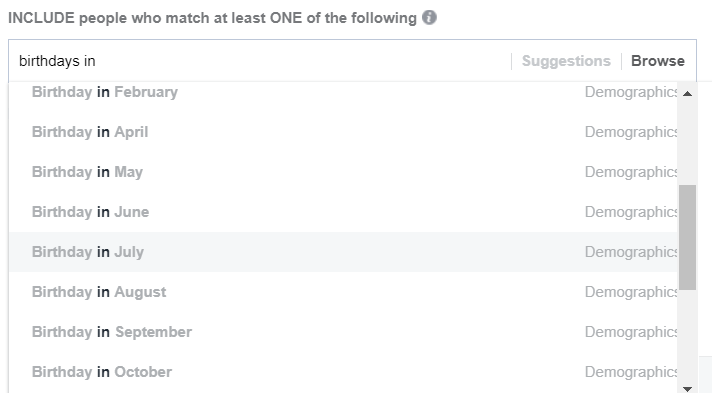Click Demographics label in July row
Image resolution: width=712 pixels, height=393 pixels.
631,252
